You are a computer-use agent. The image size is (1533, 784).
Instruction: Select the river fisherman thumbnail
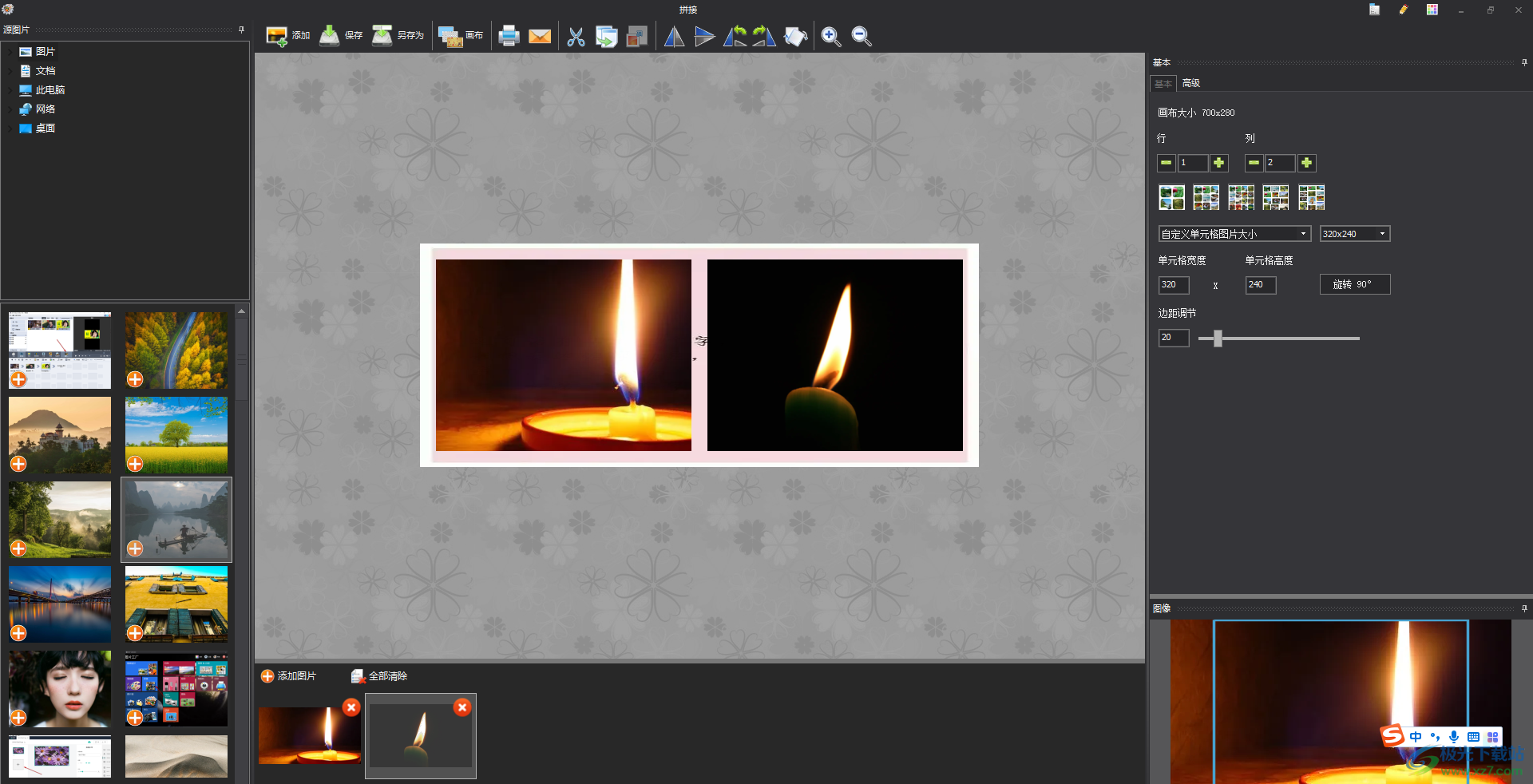pyautogui.click(x=176, y=520)
